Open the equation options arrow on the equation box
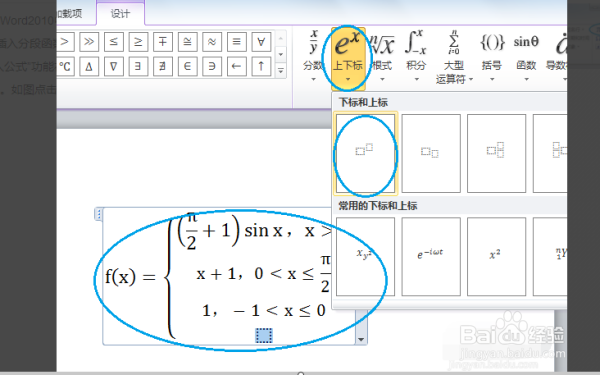600x375 pixels. [361, 339]
